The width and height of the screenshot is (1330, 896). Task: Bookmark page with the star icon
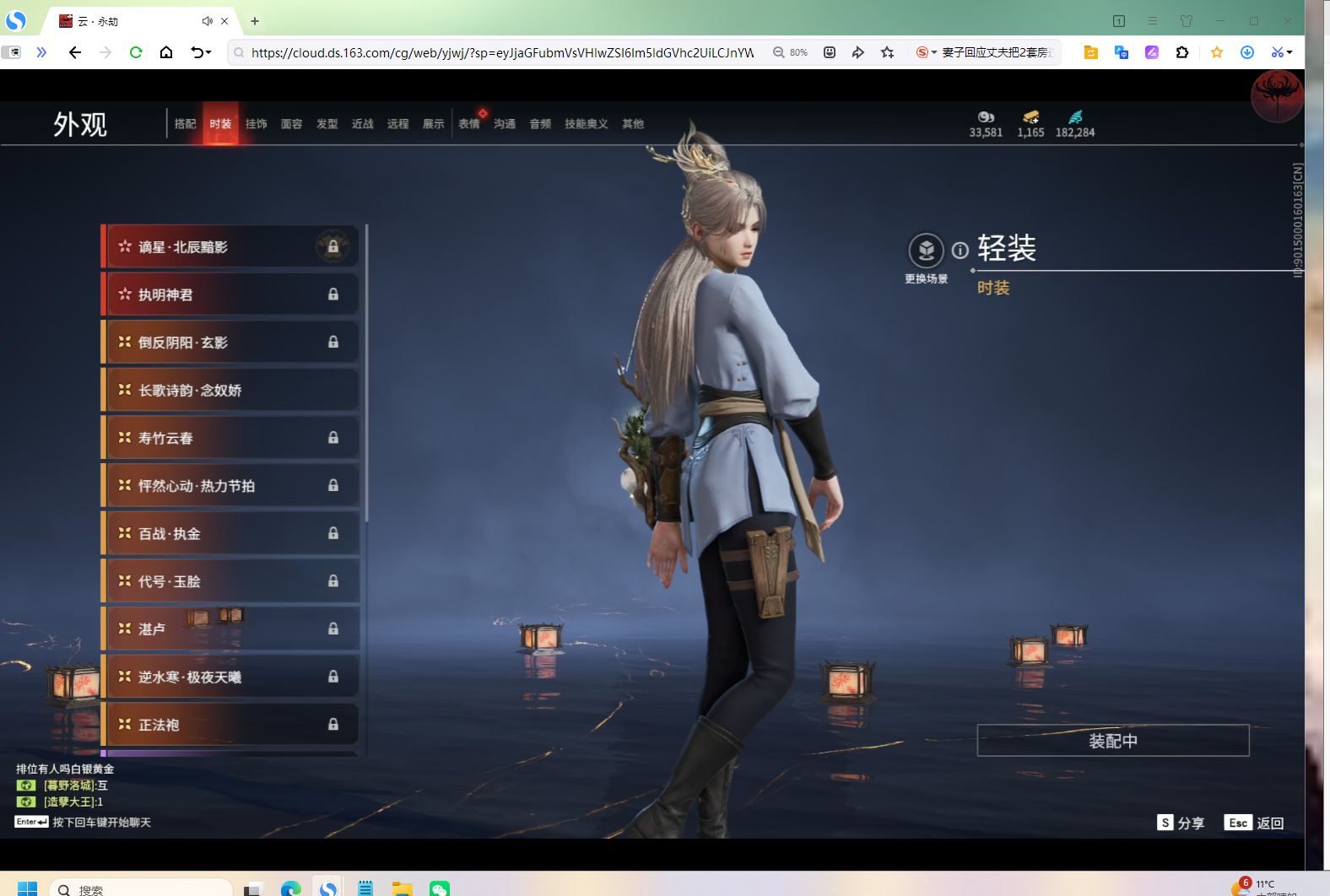click(x=887, y=52)
